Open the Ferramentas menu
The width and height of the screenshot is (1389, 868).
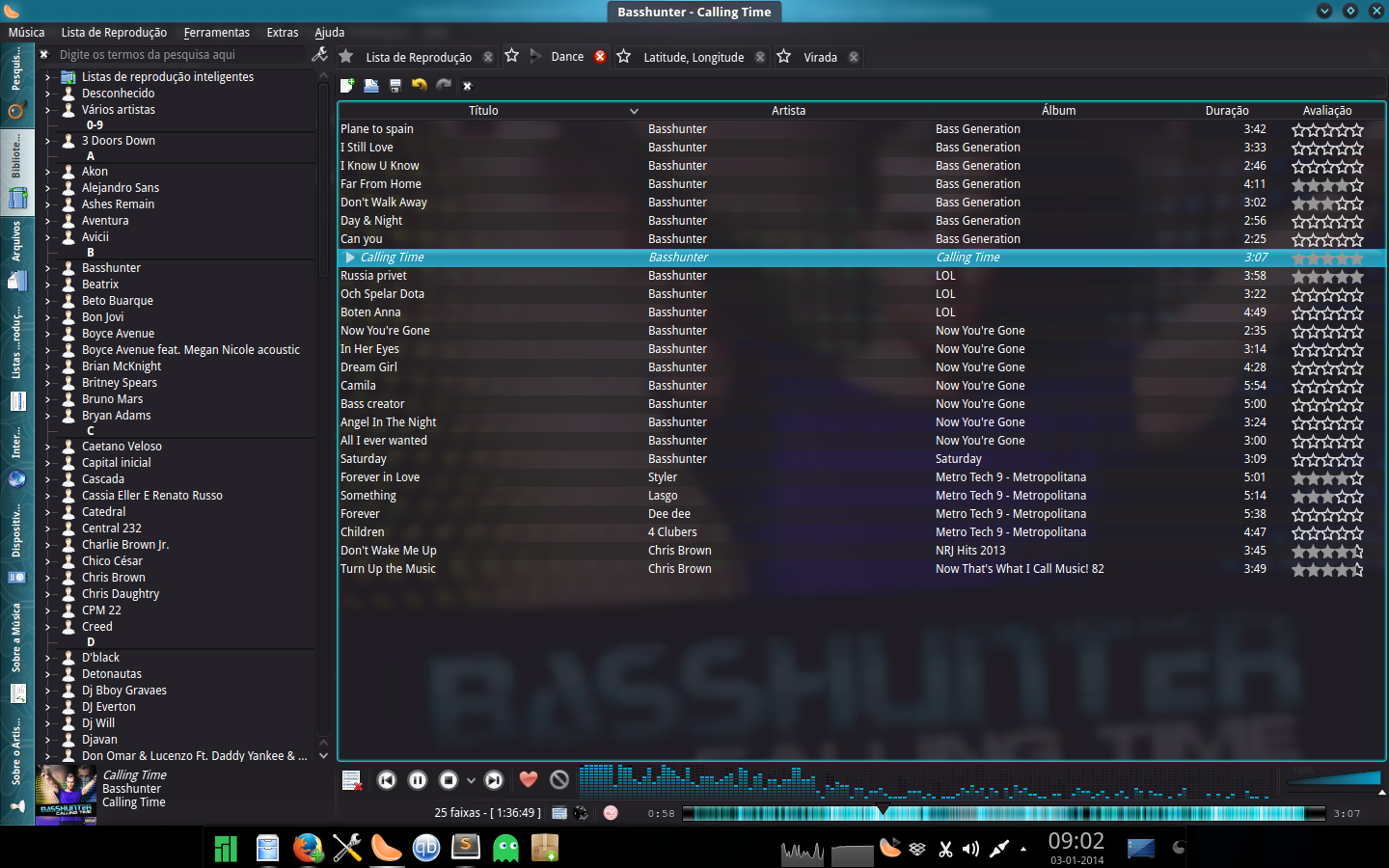pos(217,33)
